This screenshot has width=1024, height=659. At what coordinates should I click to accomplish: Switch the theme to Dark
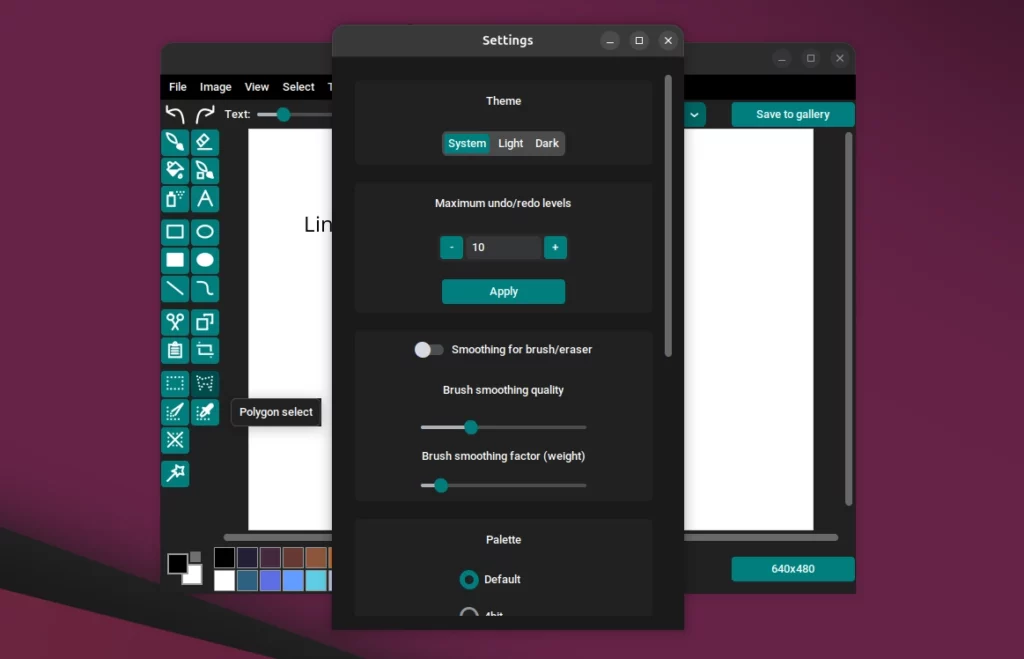point(546,143)
